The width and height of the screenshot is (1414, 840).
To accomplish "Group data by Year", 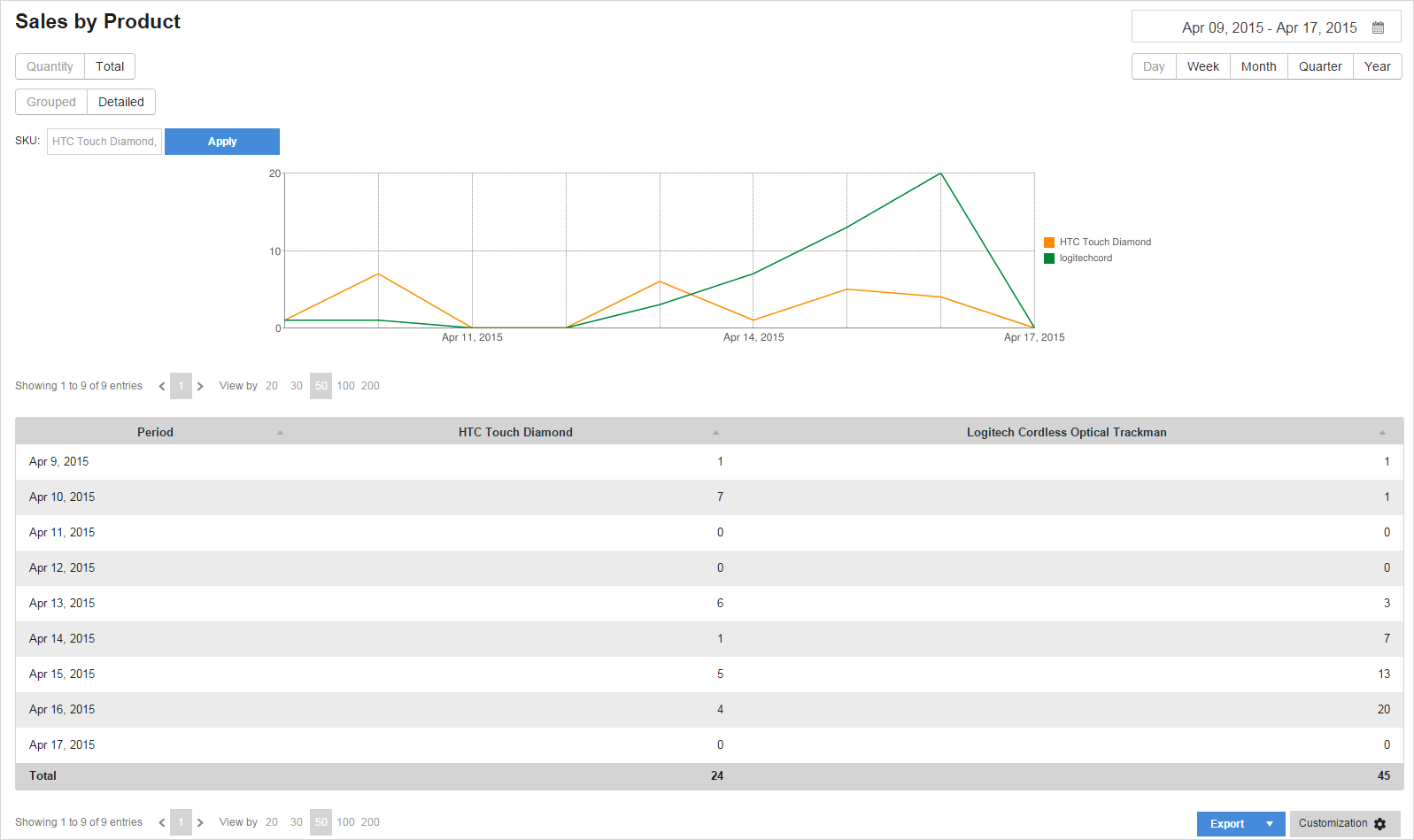I will (1378, 66).
